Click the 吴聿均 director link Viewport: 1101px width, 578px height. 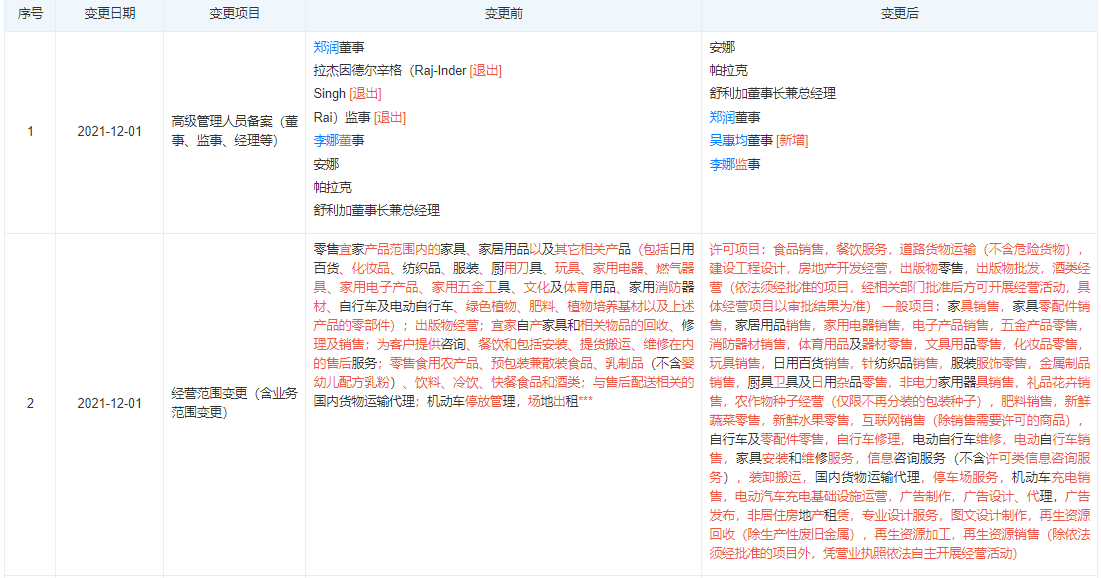pyautogui.click(x=729, y=140)
